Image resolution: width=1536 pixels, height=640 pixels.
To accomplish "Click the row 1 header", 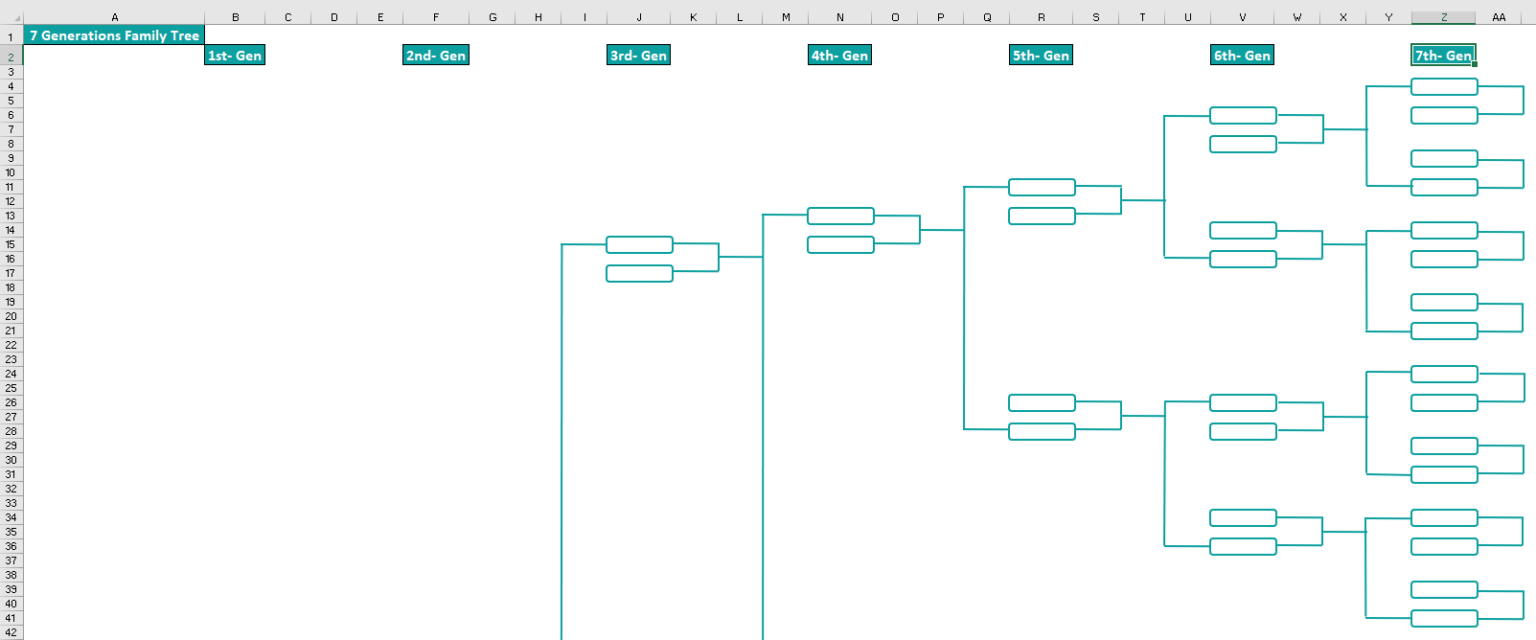I will click(10, 36).
